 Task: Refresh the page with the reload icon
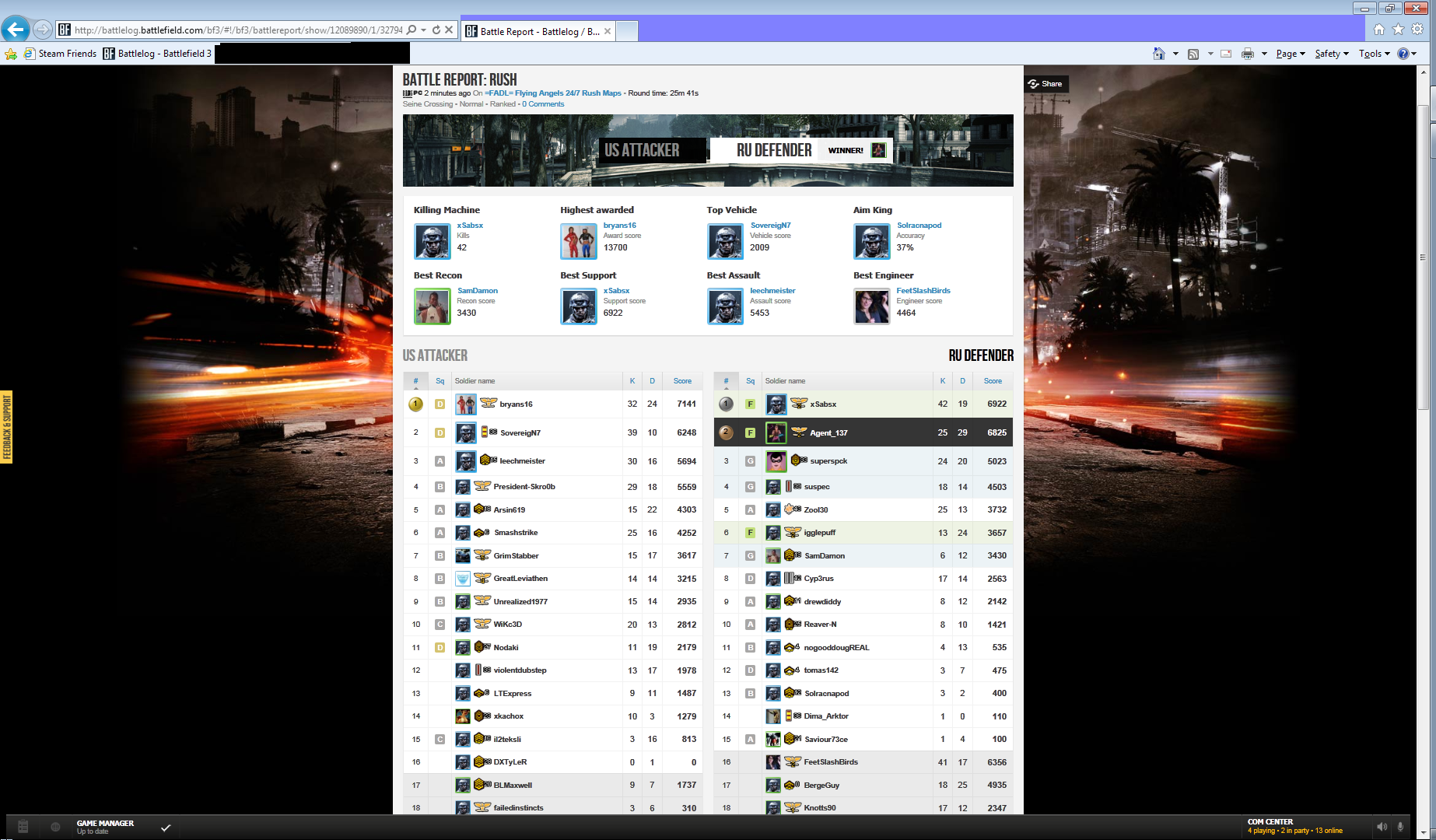coord(436,30)
